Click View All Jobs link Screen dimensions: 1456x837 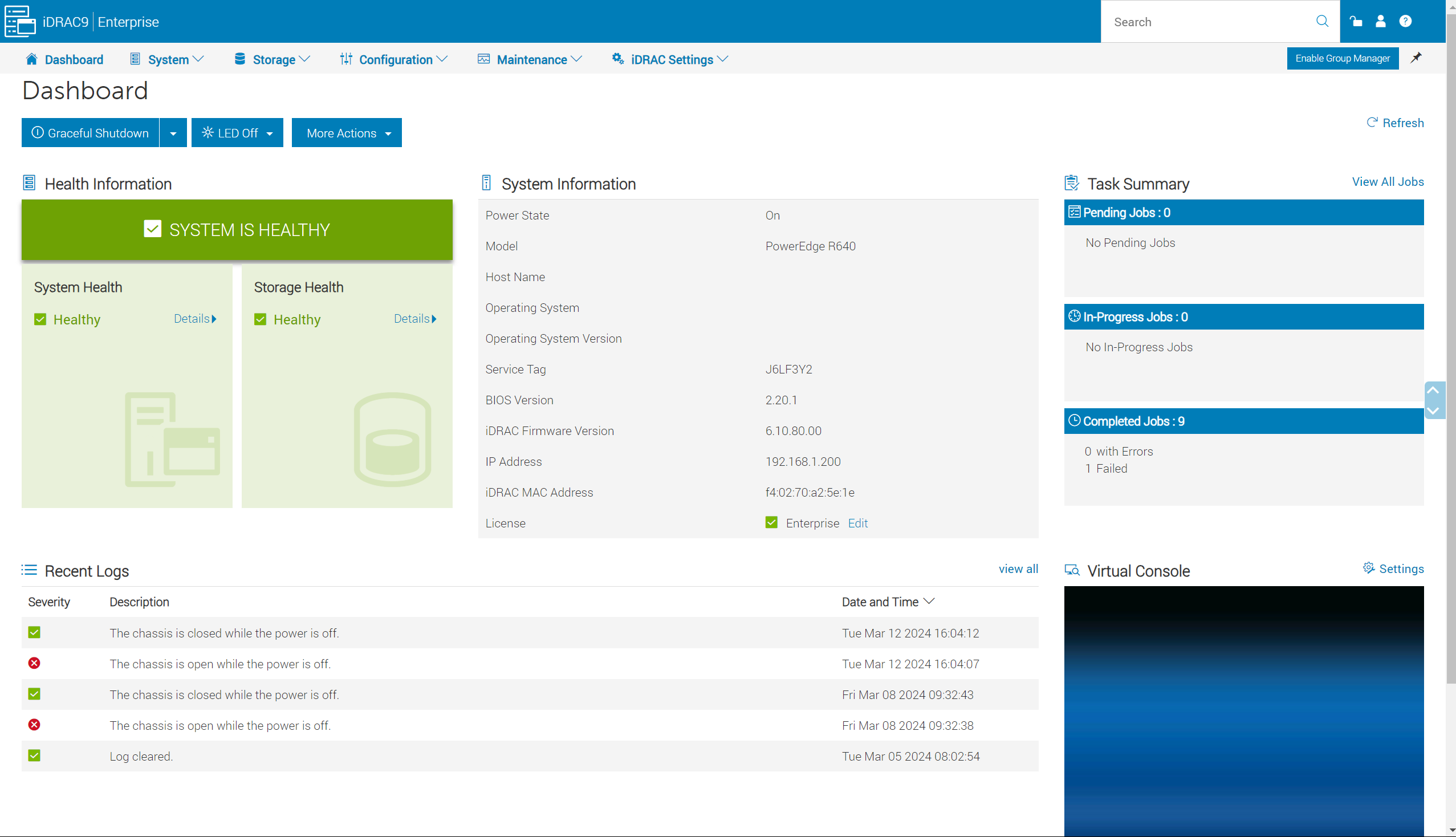(1388, 182)
